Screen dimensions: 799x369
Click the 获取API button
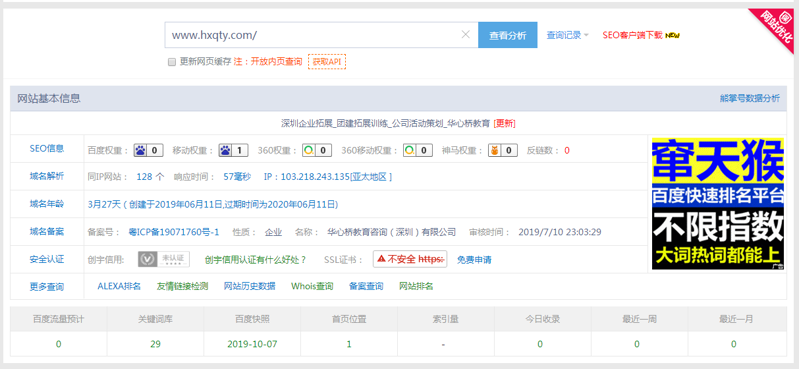327,62
